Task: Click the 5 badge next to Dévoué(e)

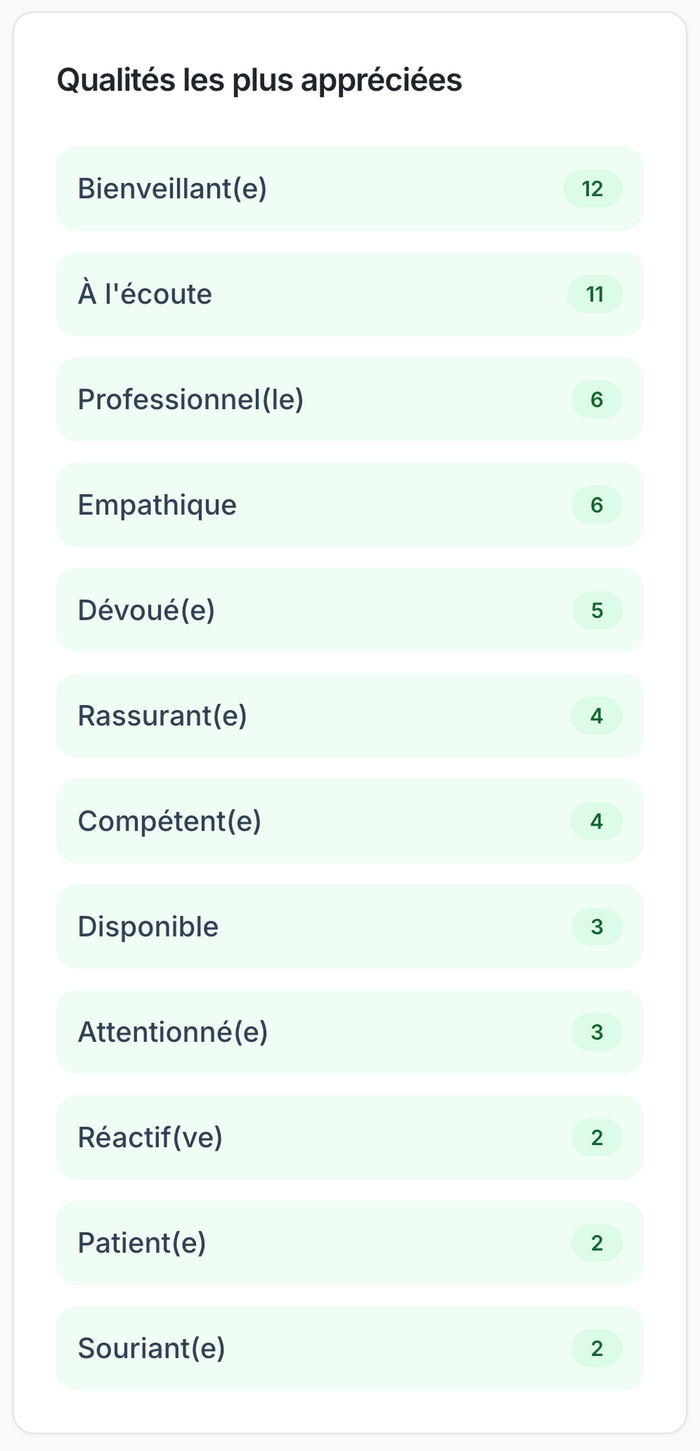Action: pyautogui.click(x=597, y=611)
